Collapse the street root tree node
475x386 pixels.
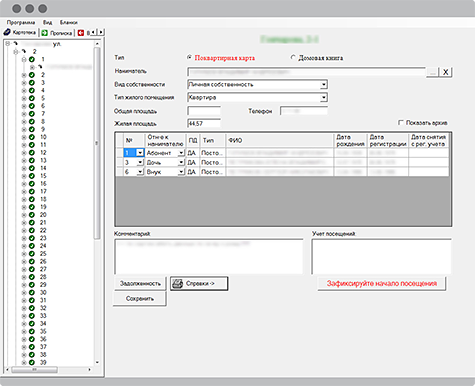click(8, 44)
